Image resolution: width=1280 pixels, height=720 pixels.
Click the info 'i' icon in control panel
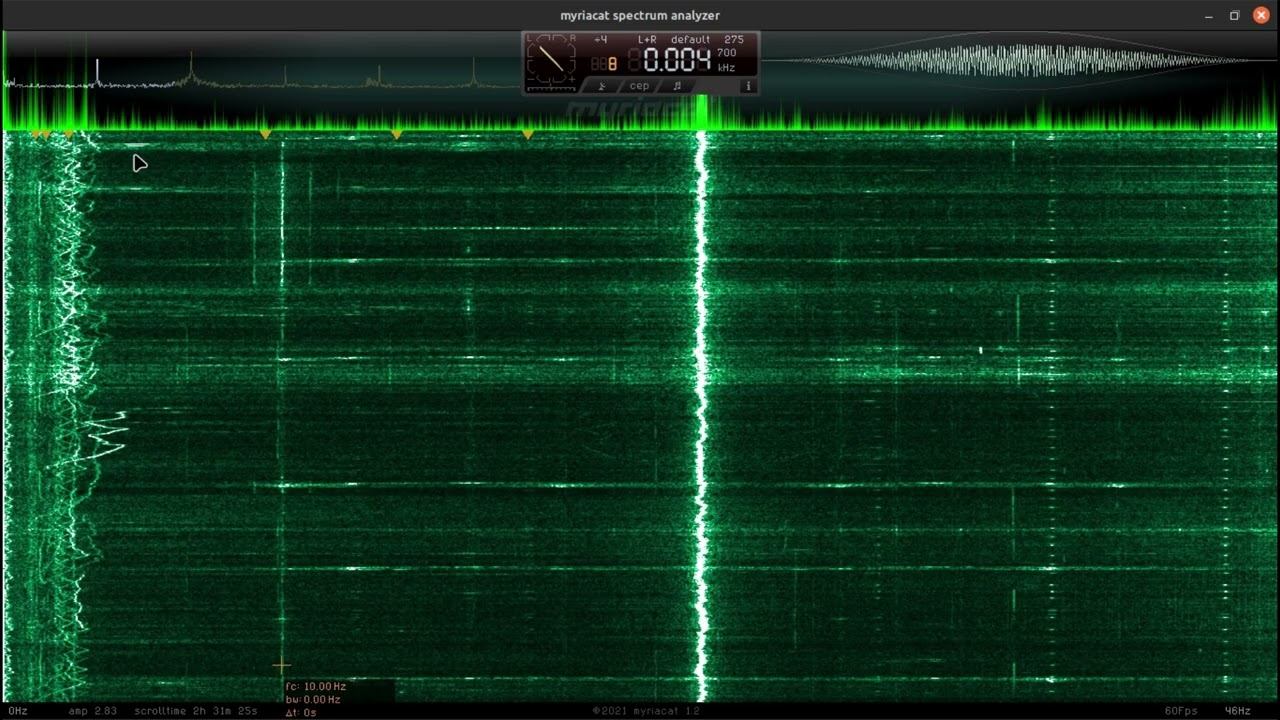pyautogui.click(x=747, y=86)
